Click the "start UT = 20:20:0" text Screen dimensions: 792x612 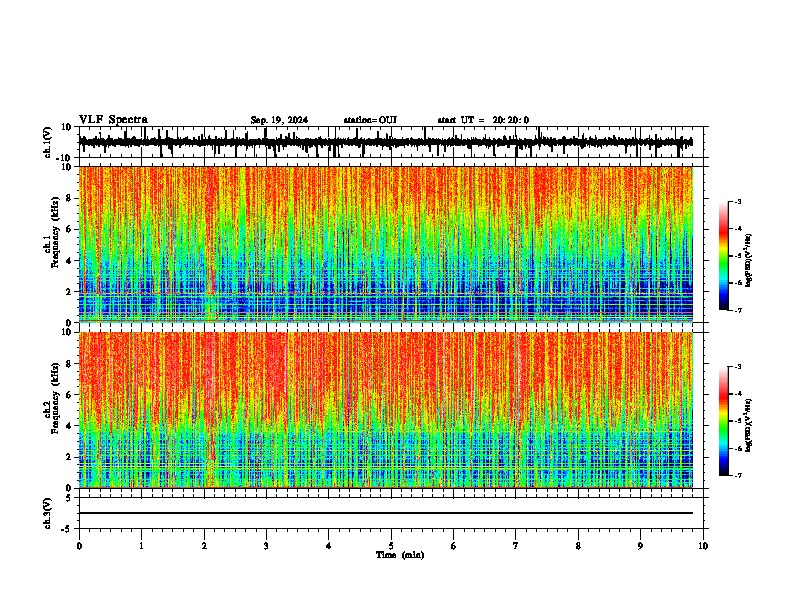[x=483, y=120]
